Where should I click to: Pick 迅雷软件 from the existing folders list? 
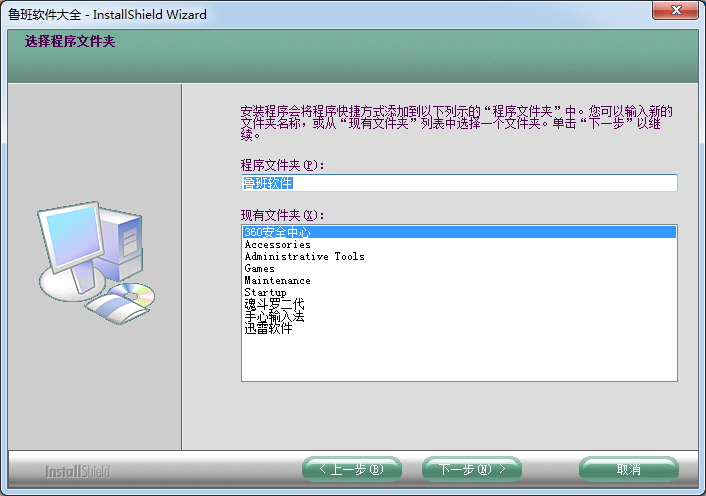pyautogui.click(x=268, y=328)
